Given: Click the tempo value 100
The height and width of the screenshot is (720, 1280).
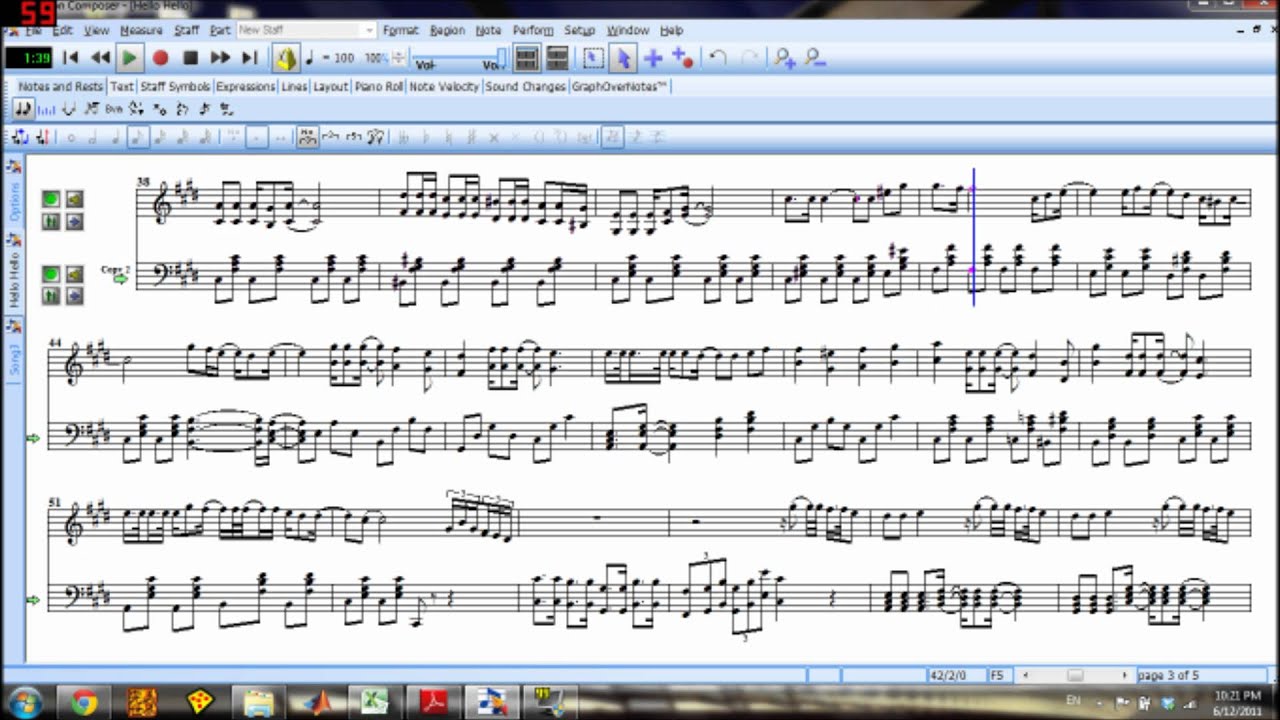Looking at the screenshot, I should pyautogui.click(x=344, y=58).
